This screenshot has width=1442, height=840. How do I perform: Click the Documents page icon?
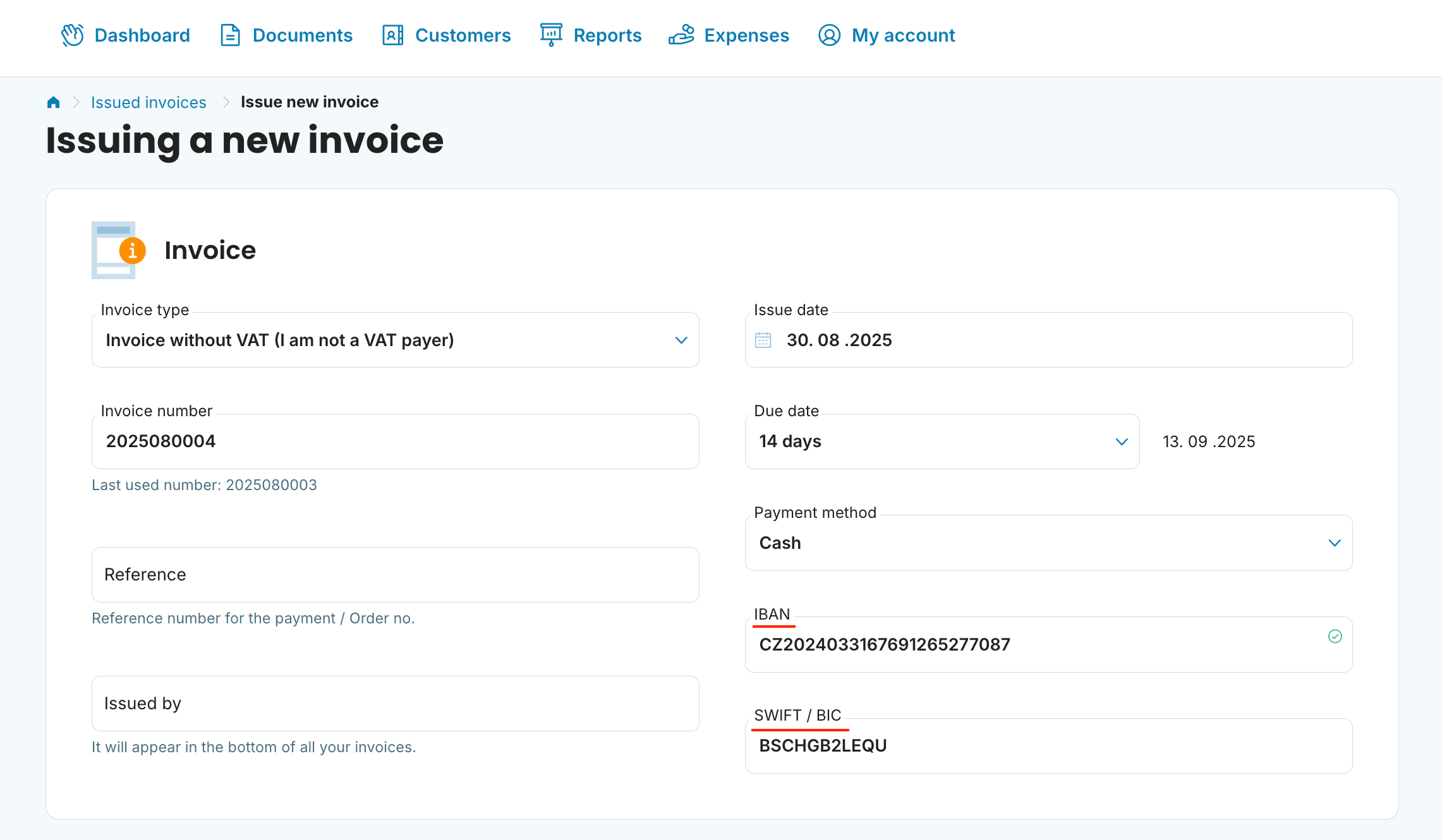(x=230, y=35)
